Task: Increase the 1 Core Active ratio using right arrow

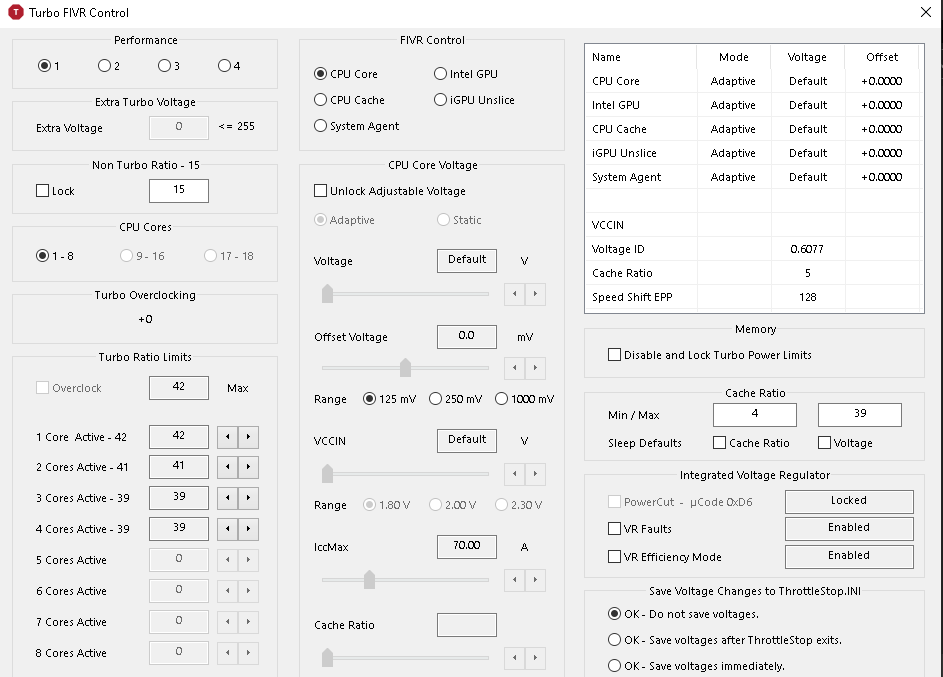Action: [249, 437]
